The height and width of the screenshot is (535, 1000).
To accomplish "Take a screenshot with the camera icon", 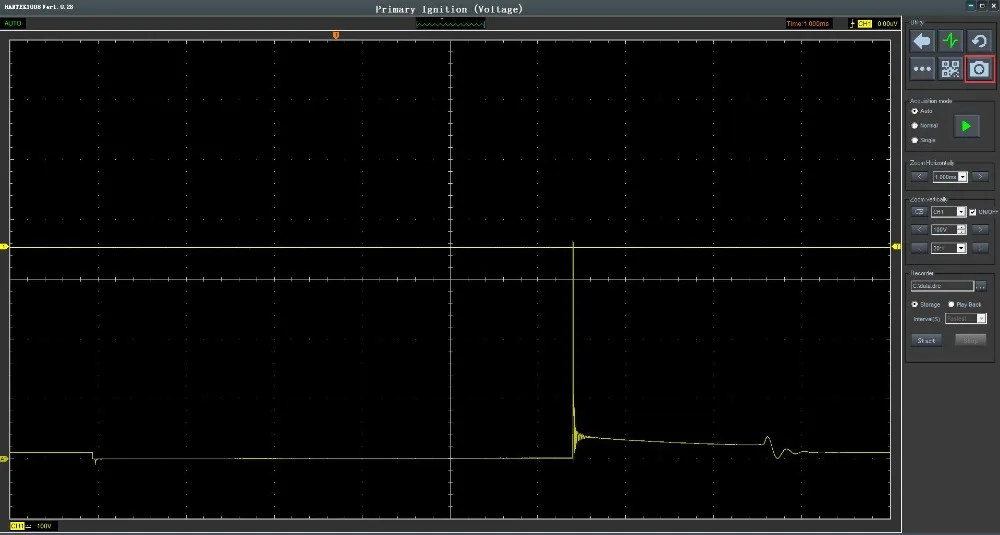I will tap(979, 69).
